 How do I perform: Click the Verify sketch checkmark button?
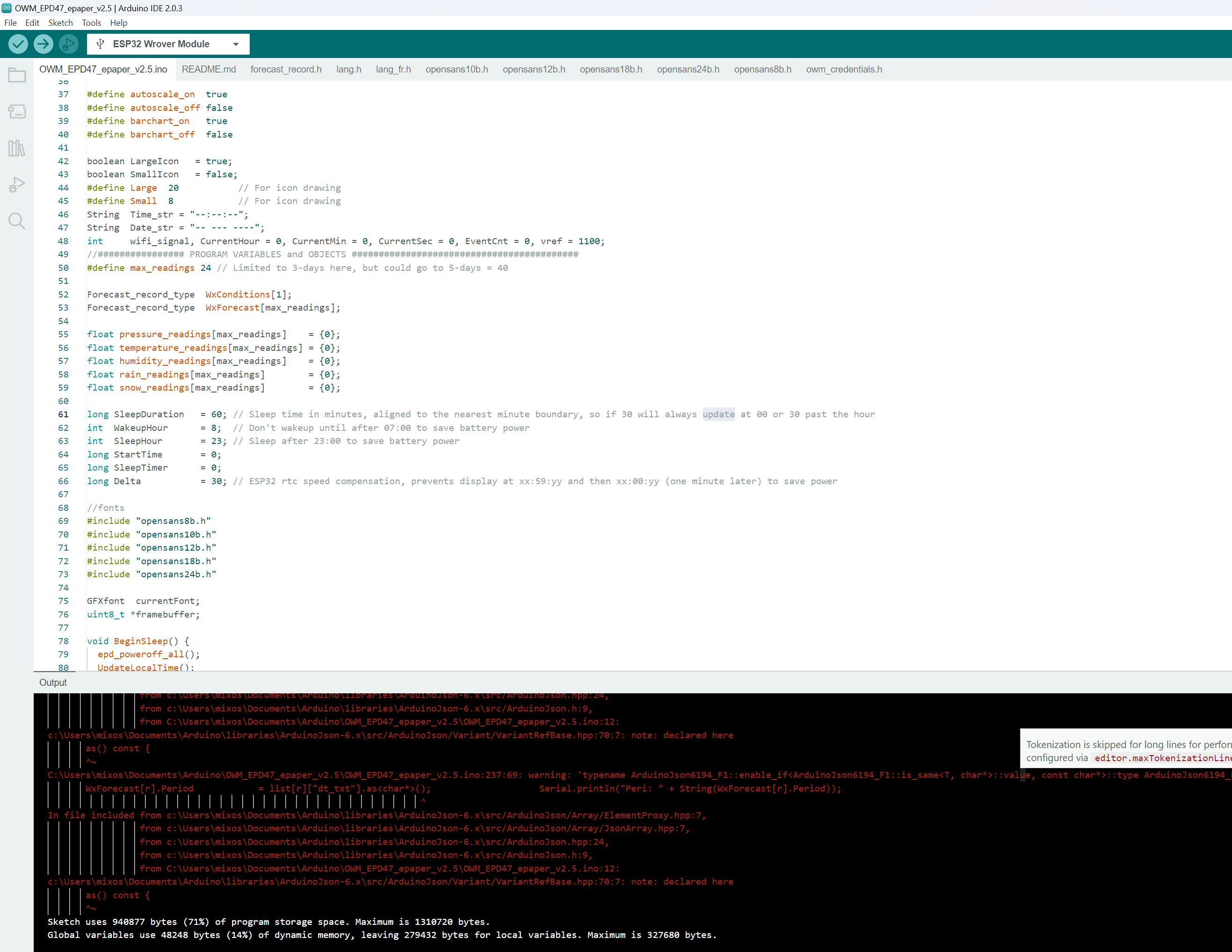18,44
